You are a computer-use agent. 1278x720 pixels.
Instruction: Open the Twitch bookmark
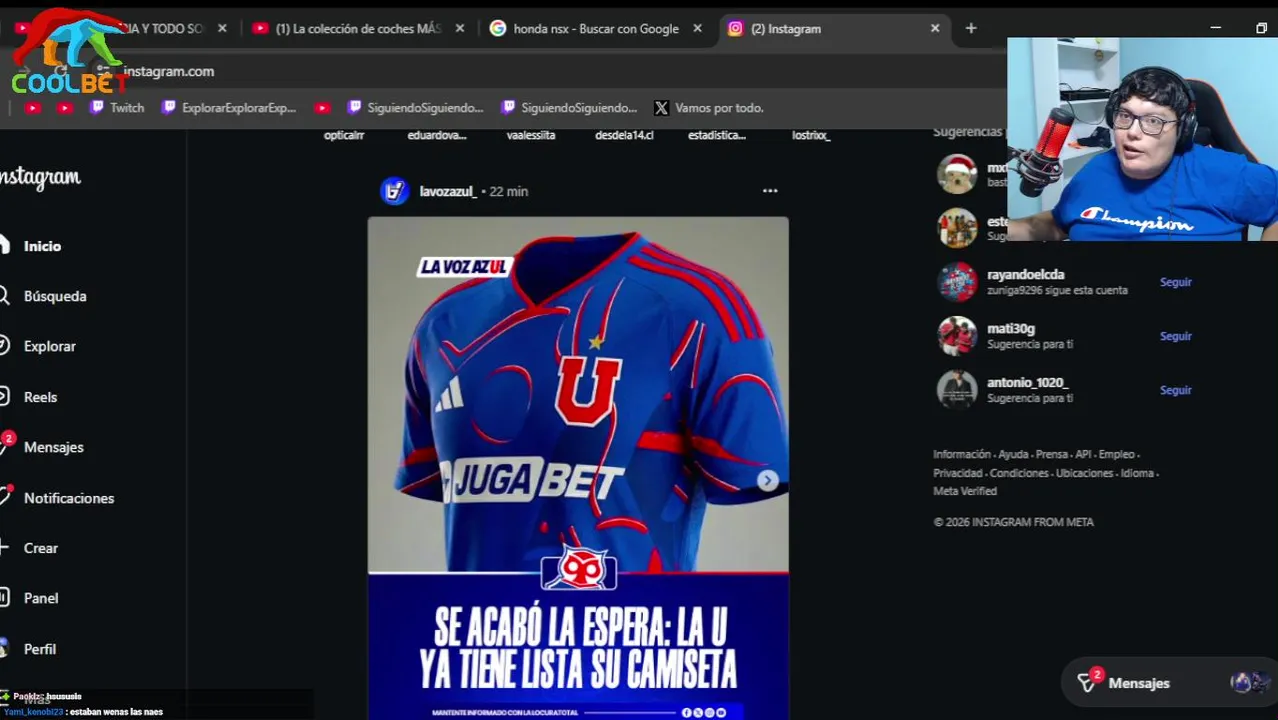117,108
